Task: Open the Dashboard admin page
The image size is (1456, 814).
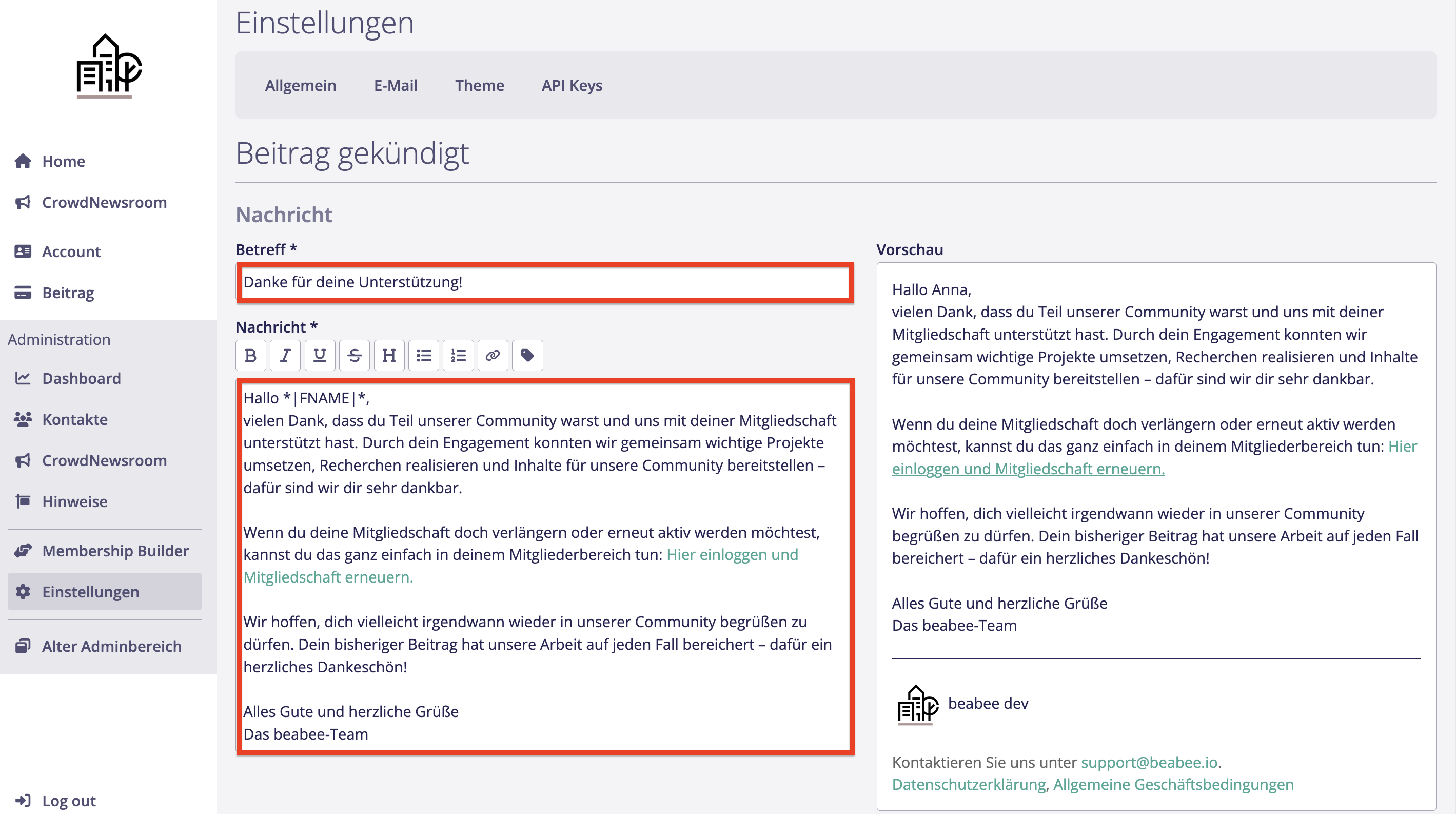Action: pos(82,378)
